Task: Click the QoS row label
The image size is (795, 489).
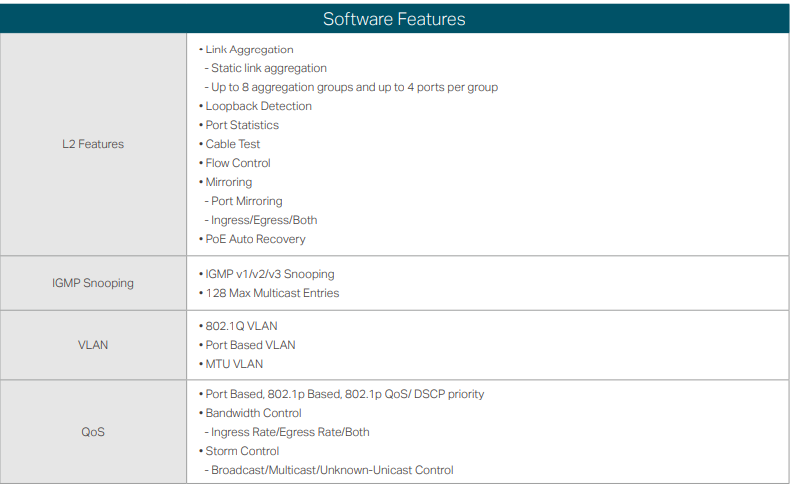Action: [93, 432]
